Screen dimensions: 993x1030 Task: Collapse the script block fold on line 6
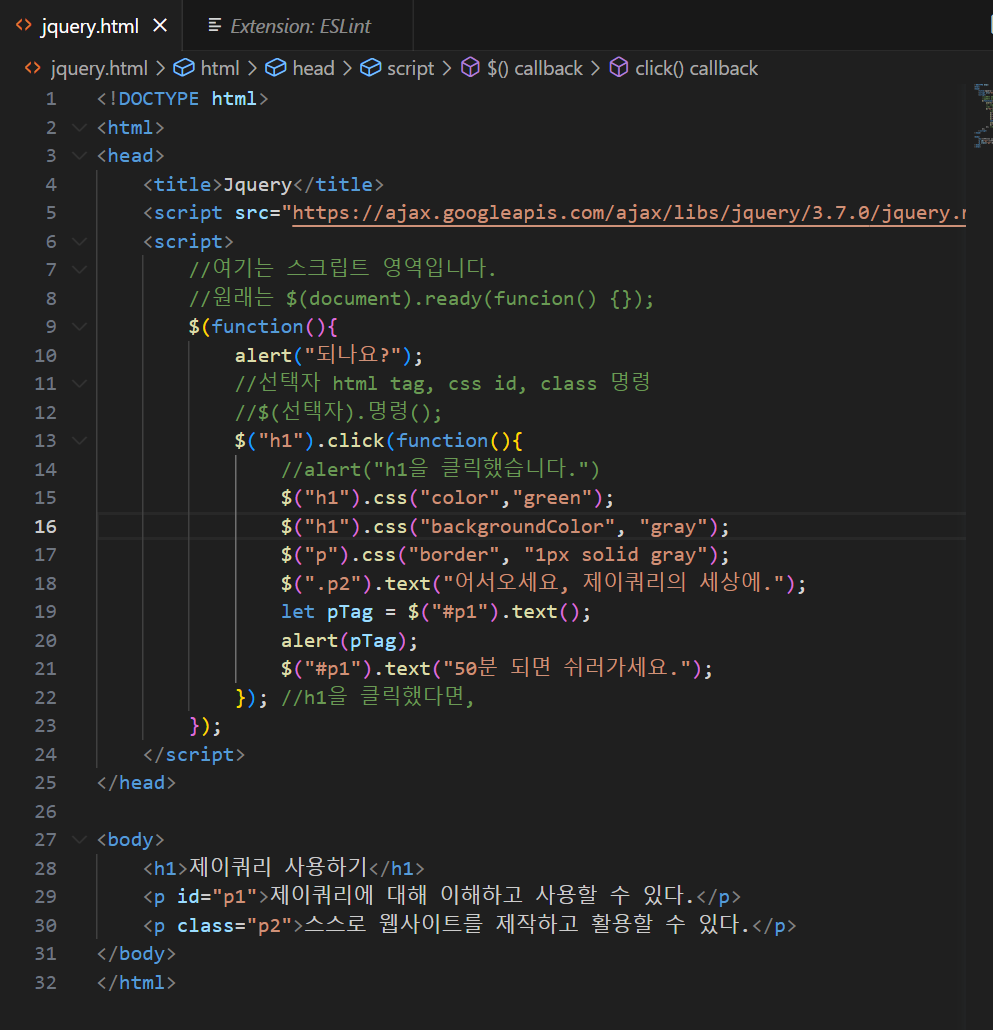(x=79, y=242)
